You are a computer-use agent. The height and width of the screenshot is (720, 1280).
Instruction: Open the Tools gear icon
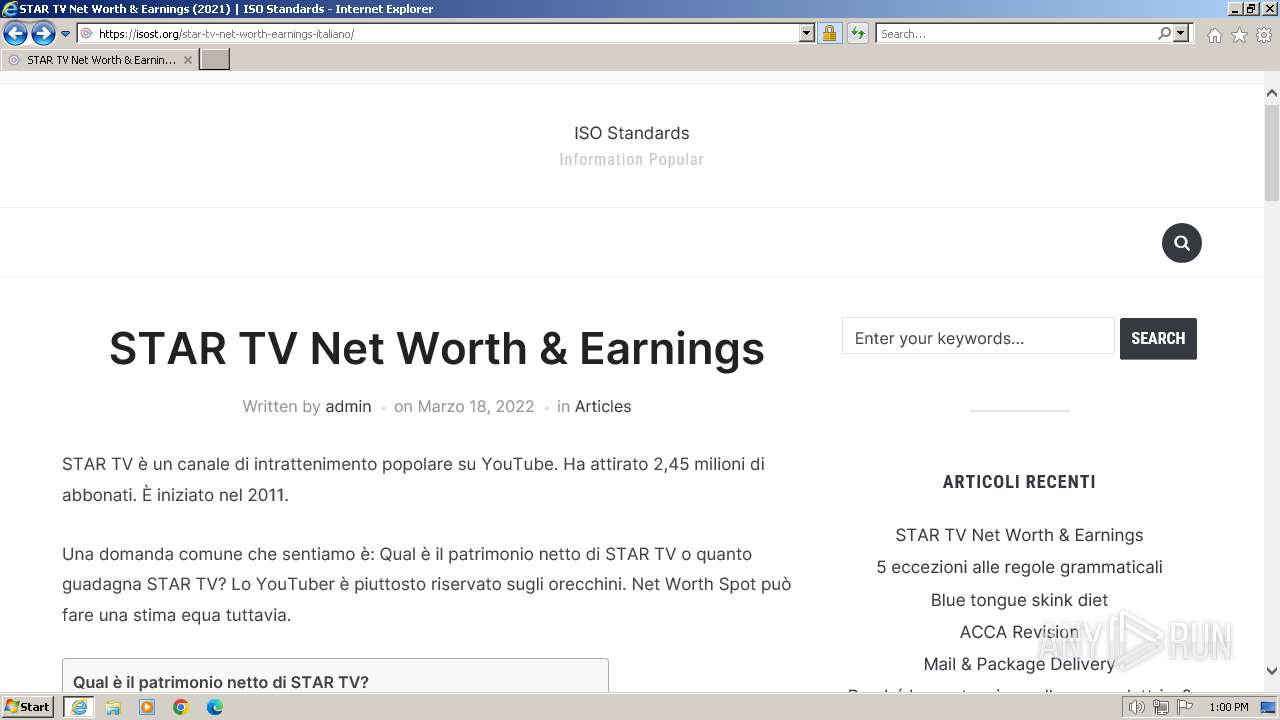1264,35
